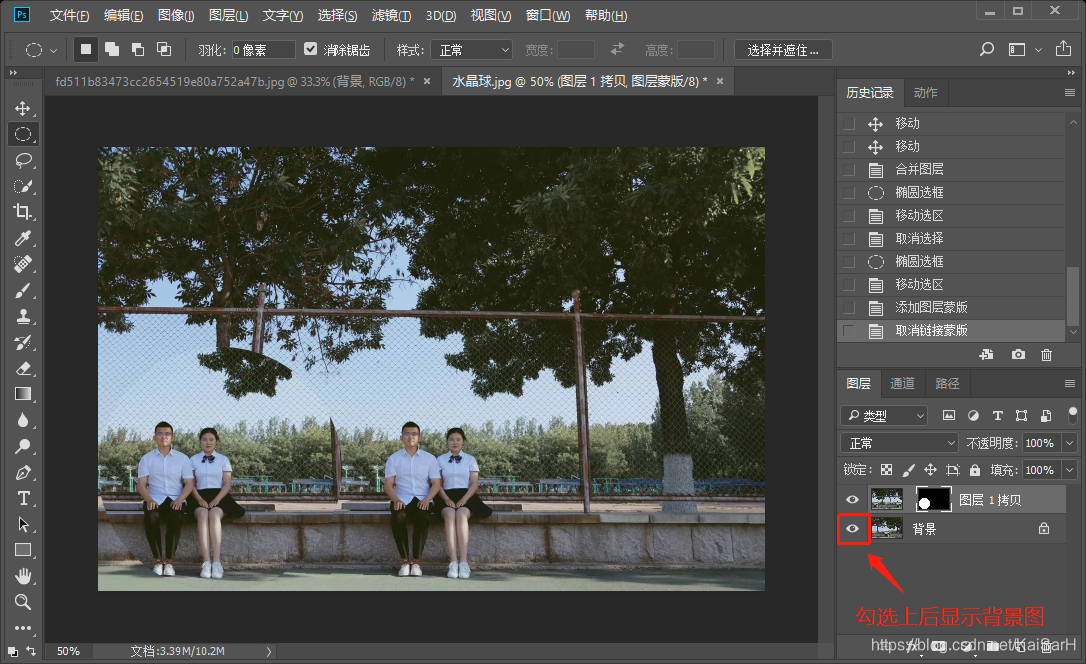Click the layer mask thumbnail of 图层 1 拷贝

tap(933, 499)
